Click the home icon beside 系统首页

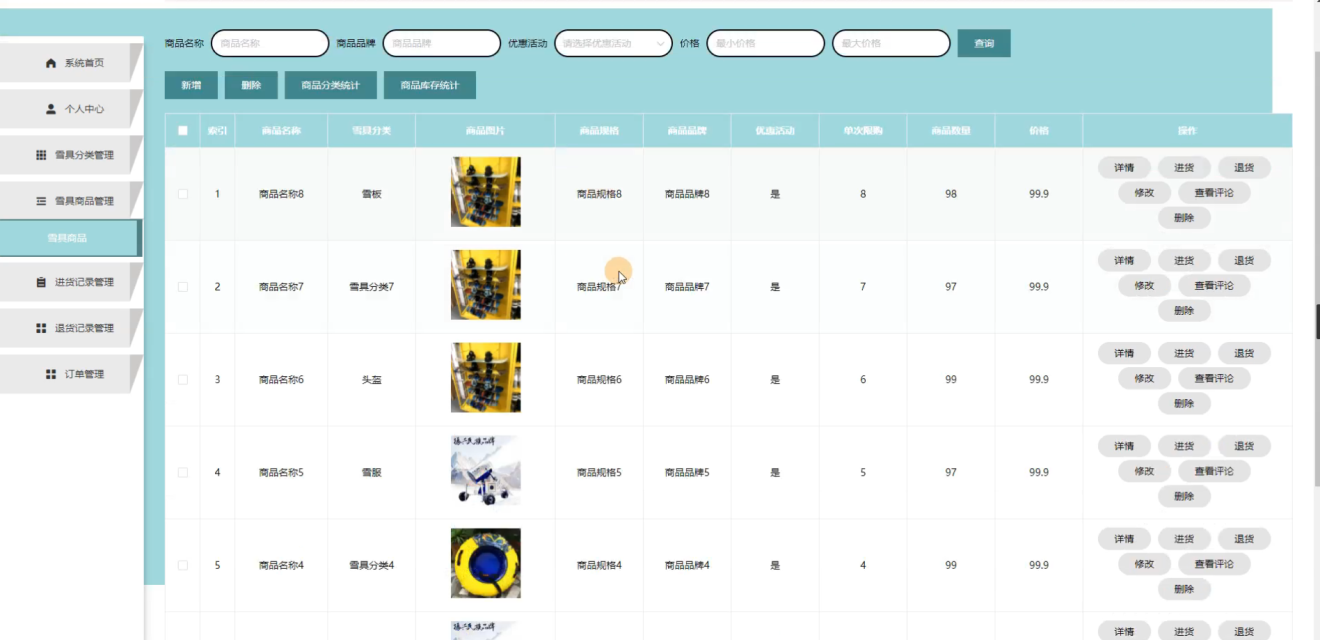[x=51, y=63]
